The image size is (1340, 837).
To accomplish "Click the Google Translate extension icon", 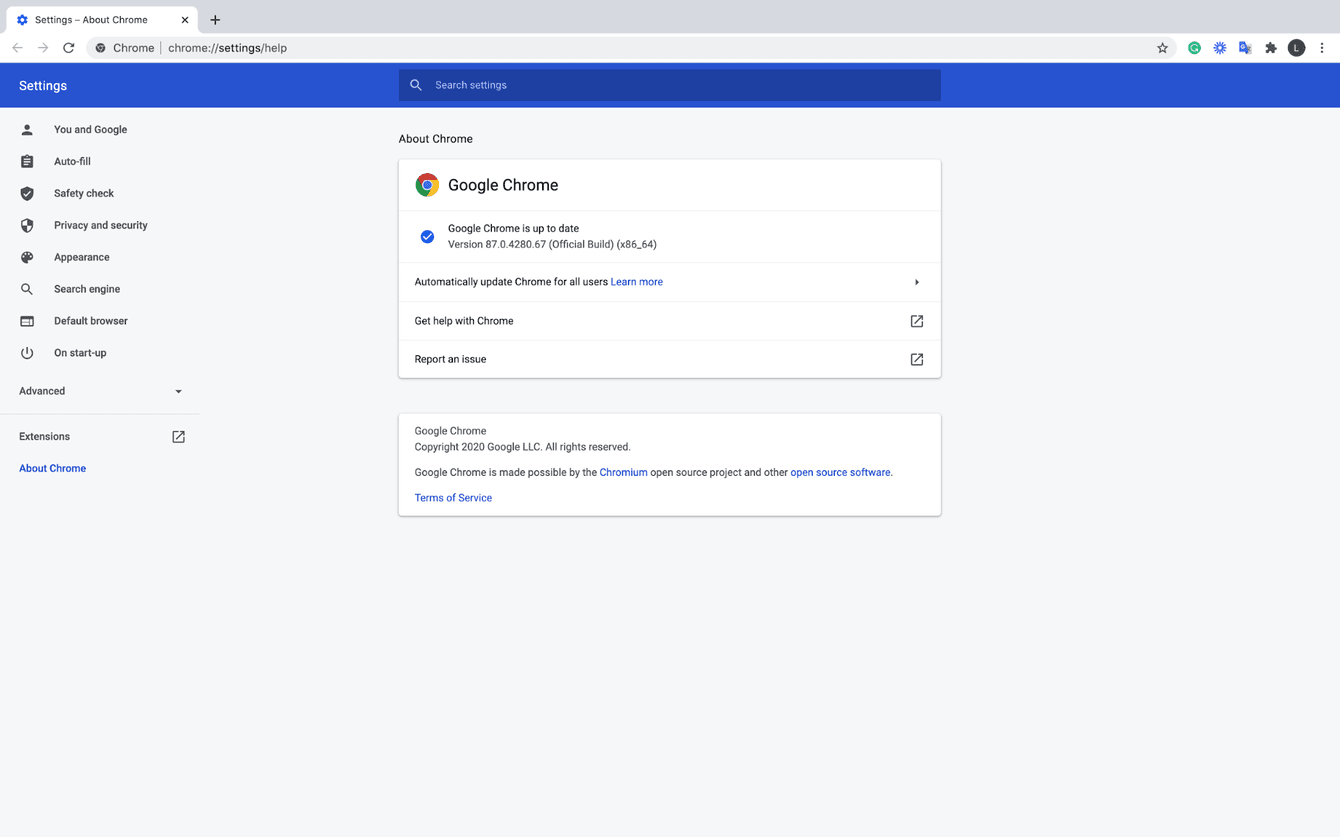I will tap(1245, 47).
